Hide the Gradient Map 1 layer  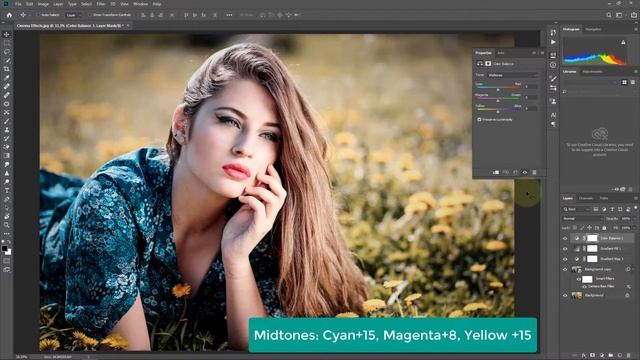tap(565, 259)
